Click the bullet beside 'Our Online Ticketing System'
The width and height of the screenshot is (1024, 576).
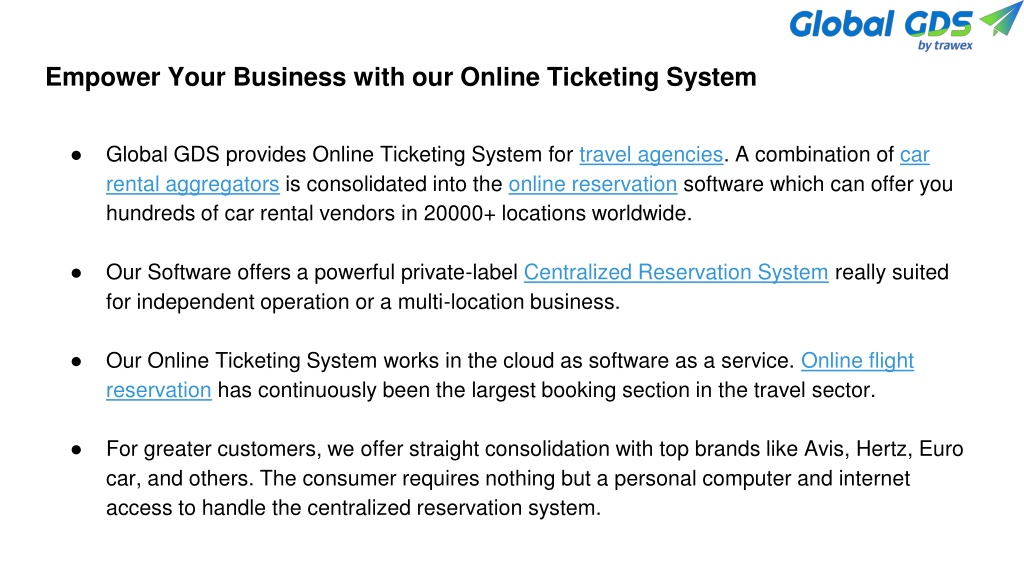(76, 361)
